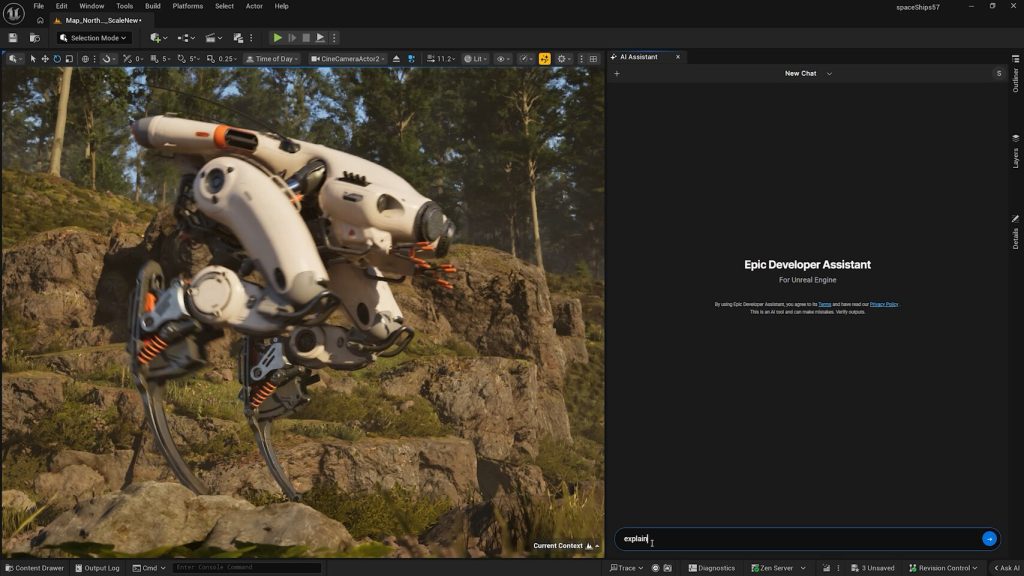
Task: Click the 3 Unsaved button
Action: pos(872,568)
